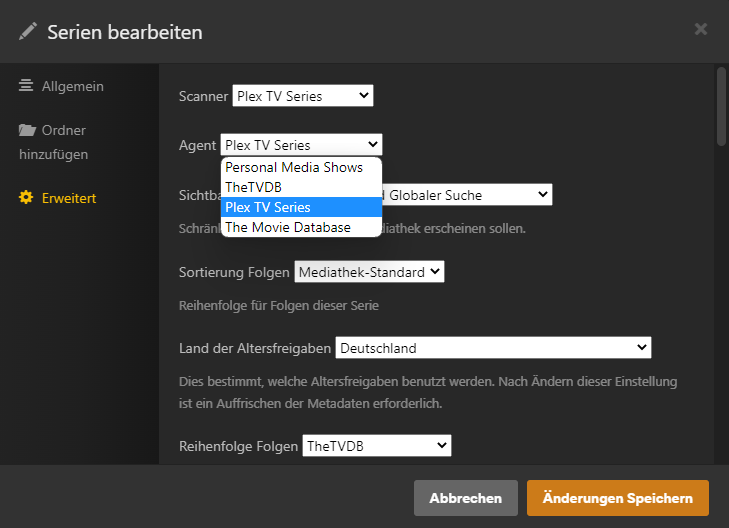Open Reihenfolge Folgen dropdown
The height and width of the screenshot is (528, 729).
pos(377,446)
